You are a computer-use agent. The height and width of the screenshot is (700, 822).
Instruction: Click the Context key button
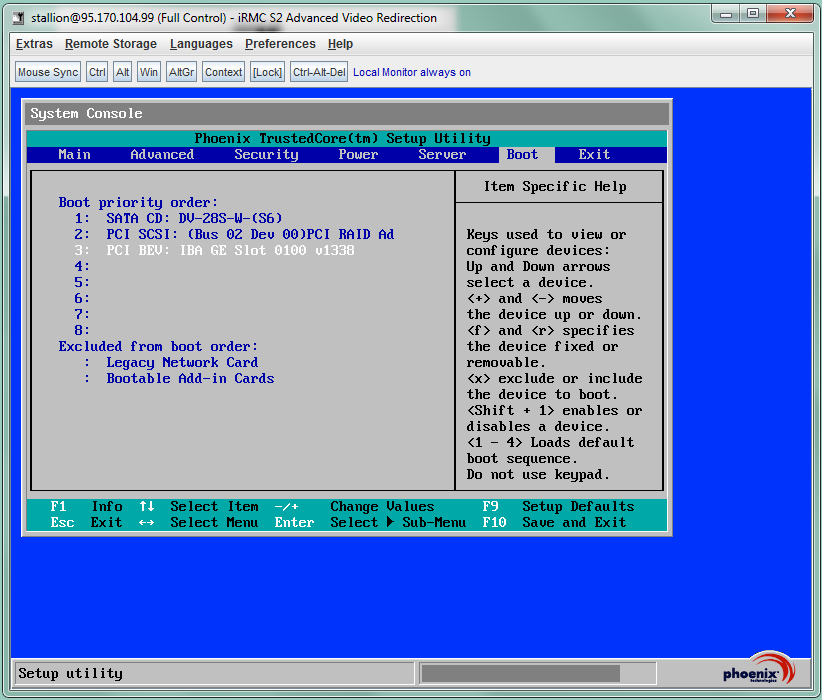(223, 72)
